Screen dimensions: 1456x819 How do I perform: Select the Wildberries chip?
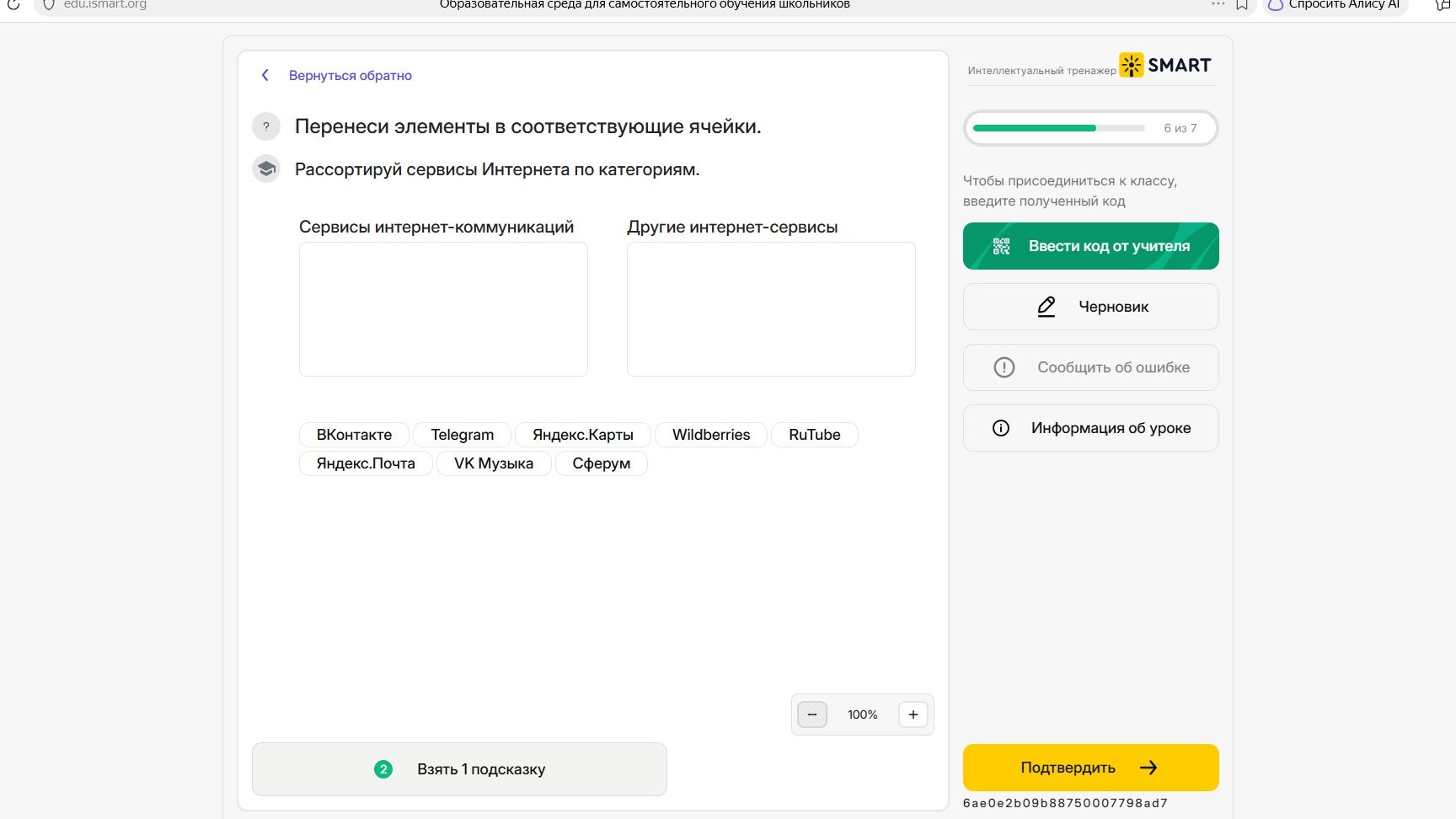coord(711,435)
